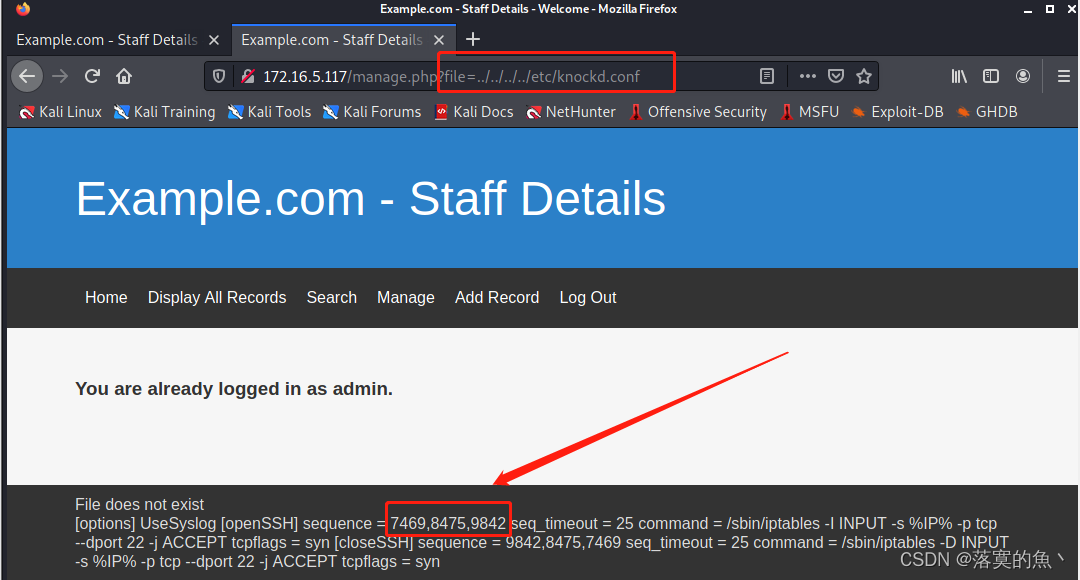Close the first Staff Details tab

click(214, 40)
